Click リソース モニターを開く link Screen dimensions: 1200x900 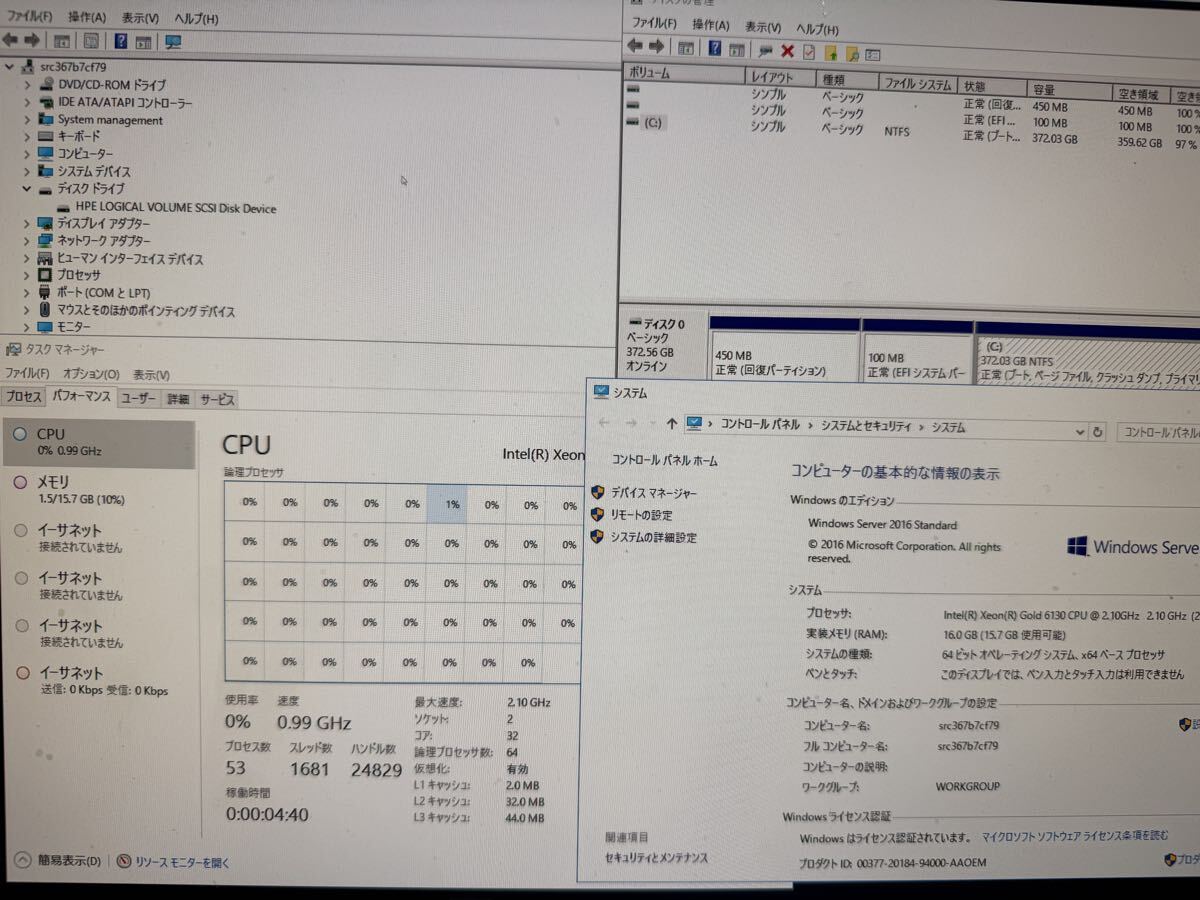182,861
